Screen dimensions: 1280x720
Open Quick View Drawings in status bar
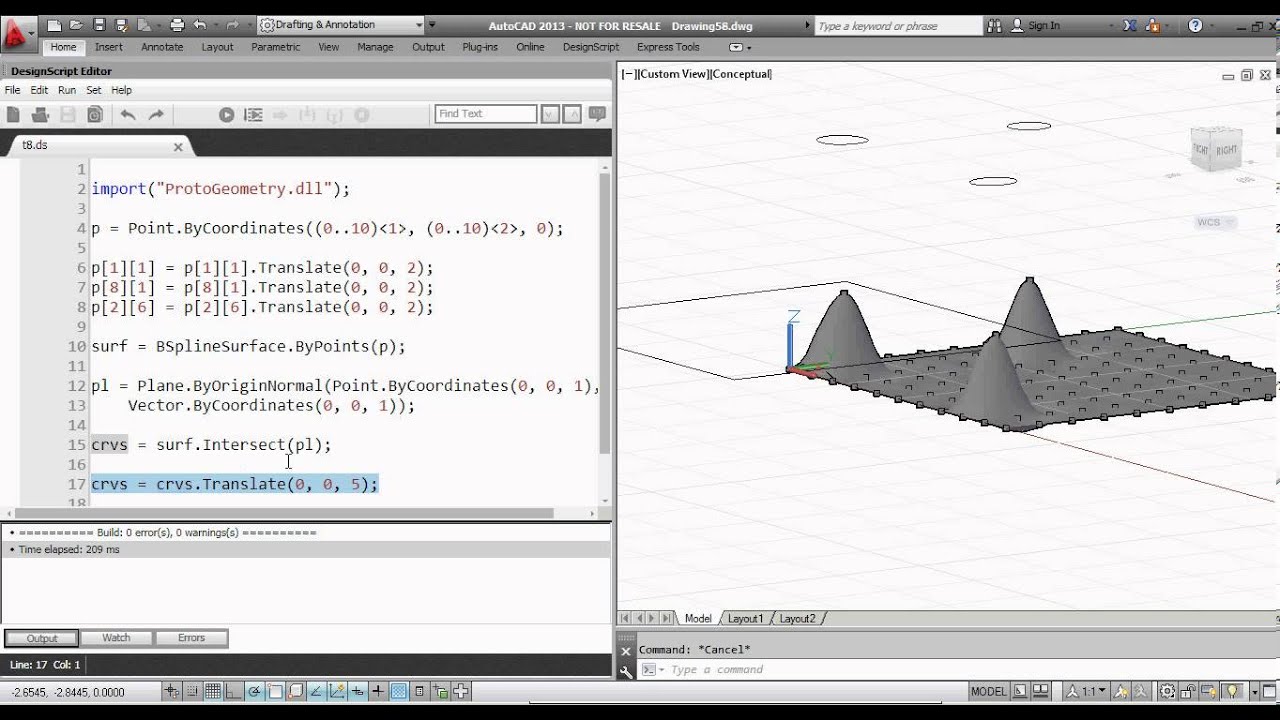point(1041,691)
